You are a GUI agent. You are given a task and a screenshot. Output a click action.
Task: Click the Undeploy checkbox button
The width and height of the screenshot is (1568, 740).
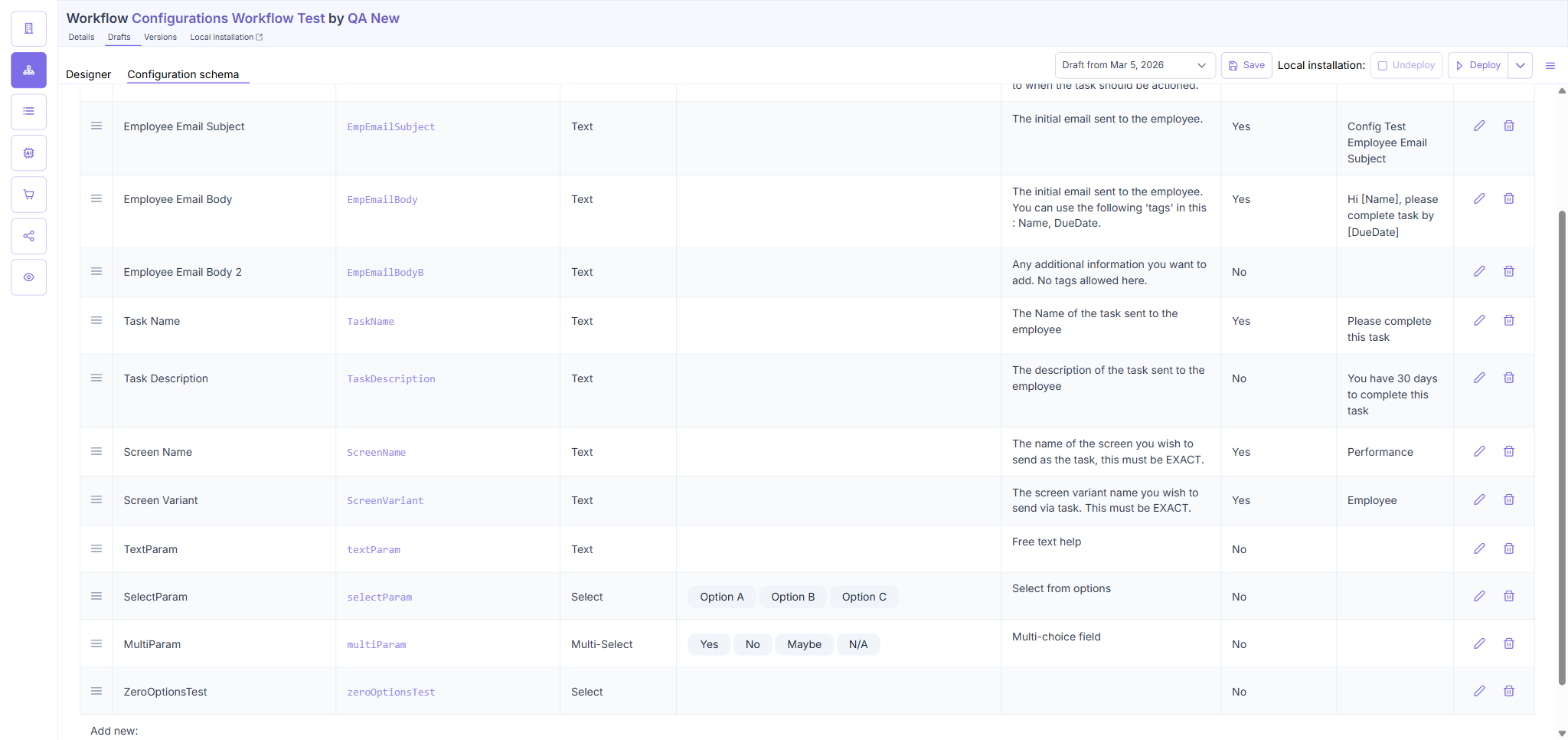pos(1406,65)
